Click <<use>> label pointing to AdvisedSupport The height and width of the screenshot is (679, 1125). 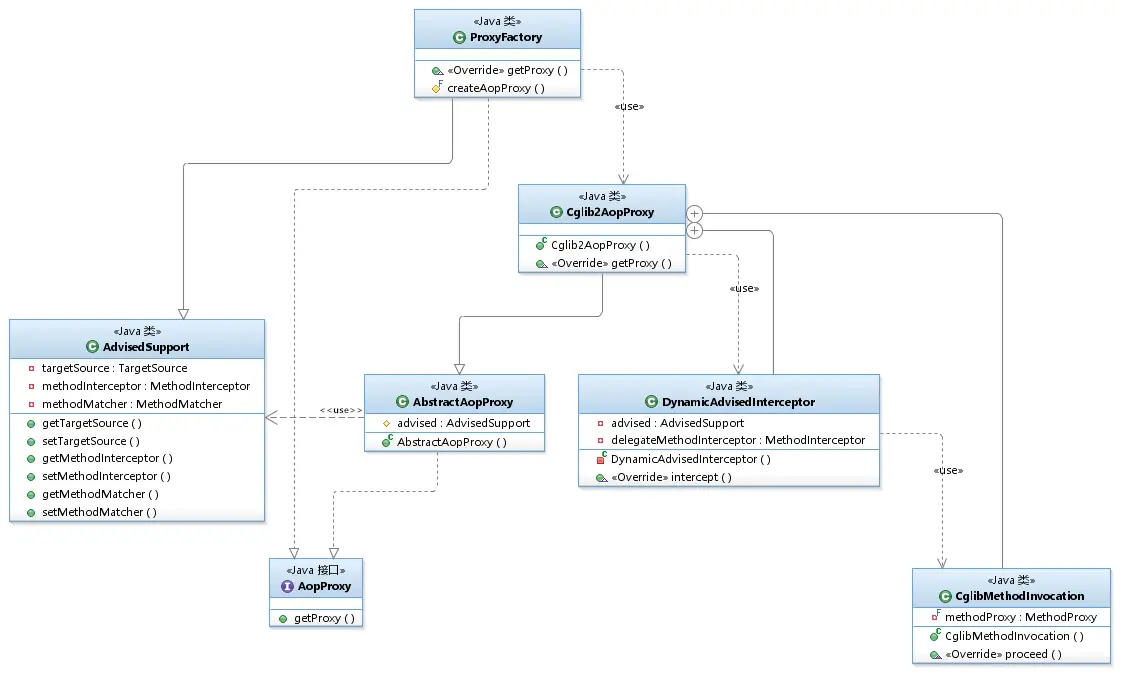(341, 411)
